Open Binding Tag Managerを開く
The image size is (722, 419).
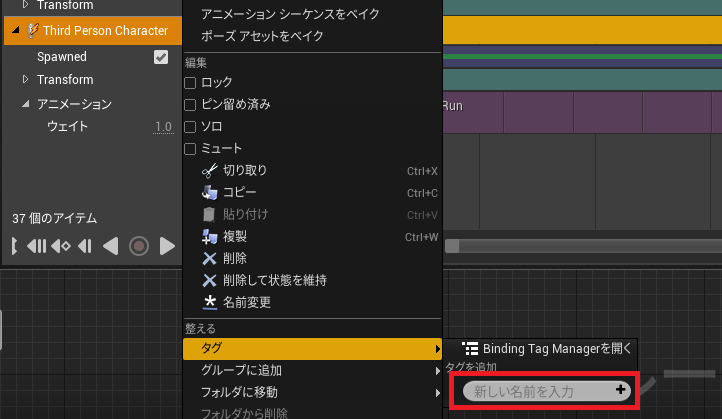tap(542, 349)
